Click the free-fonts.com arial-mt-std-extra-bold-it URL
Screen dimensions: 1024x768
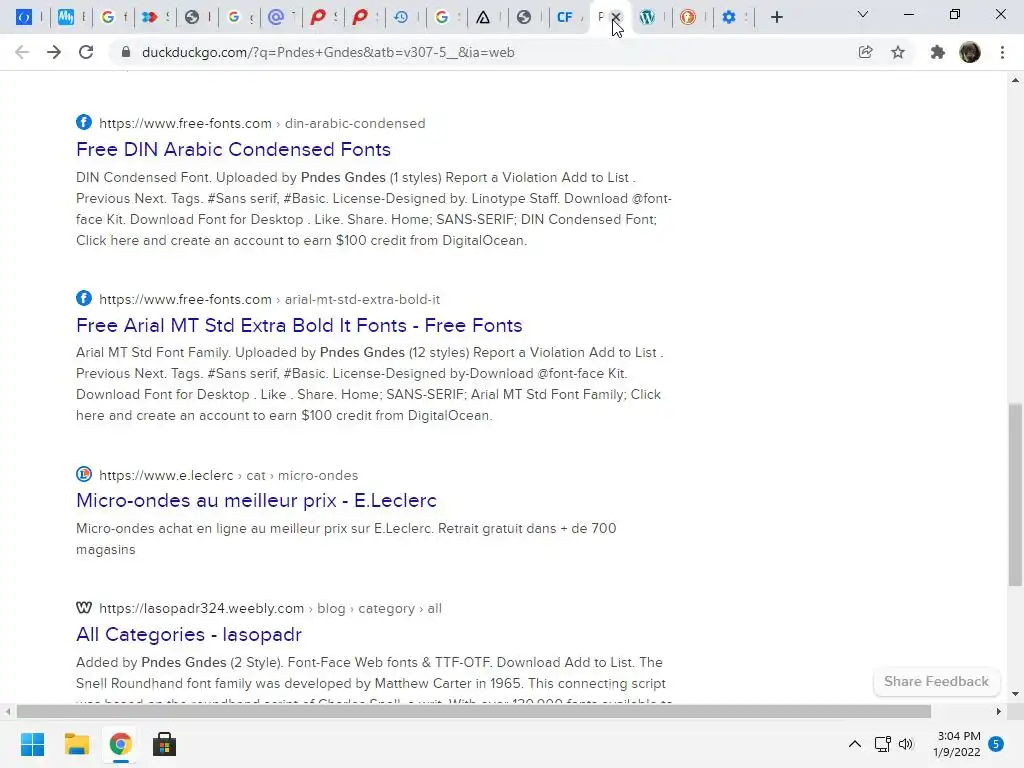[x=269, y=299]
